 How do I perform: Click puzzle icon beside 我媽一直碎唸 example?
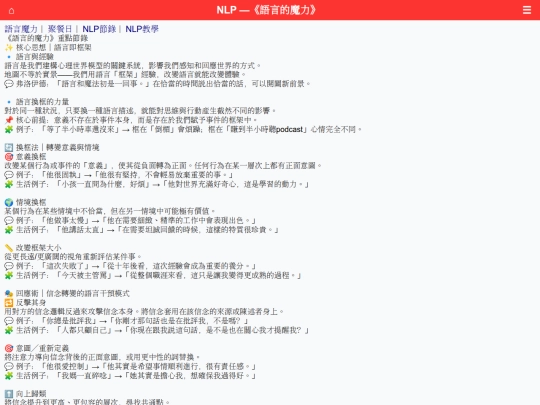click(9, 376)
